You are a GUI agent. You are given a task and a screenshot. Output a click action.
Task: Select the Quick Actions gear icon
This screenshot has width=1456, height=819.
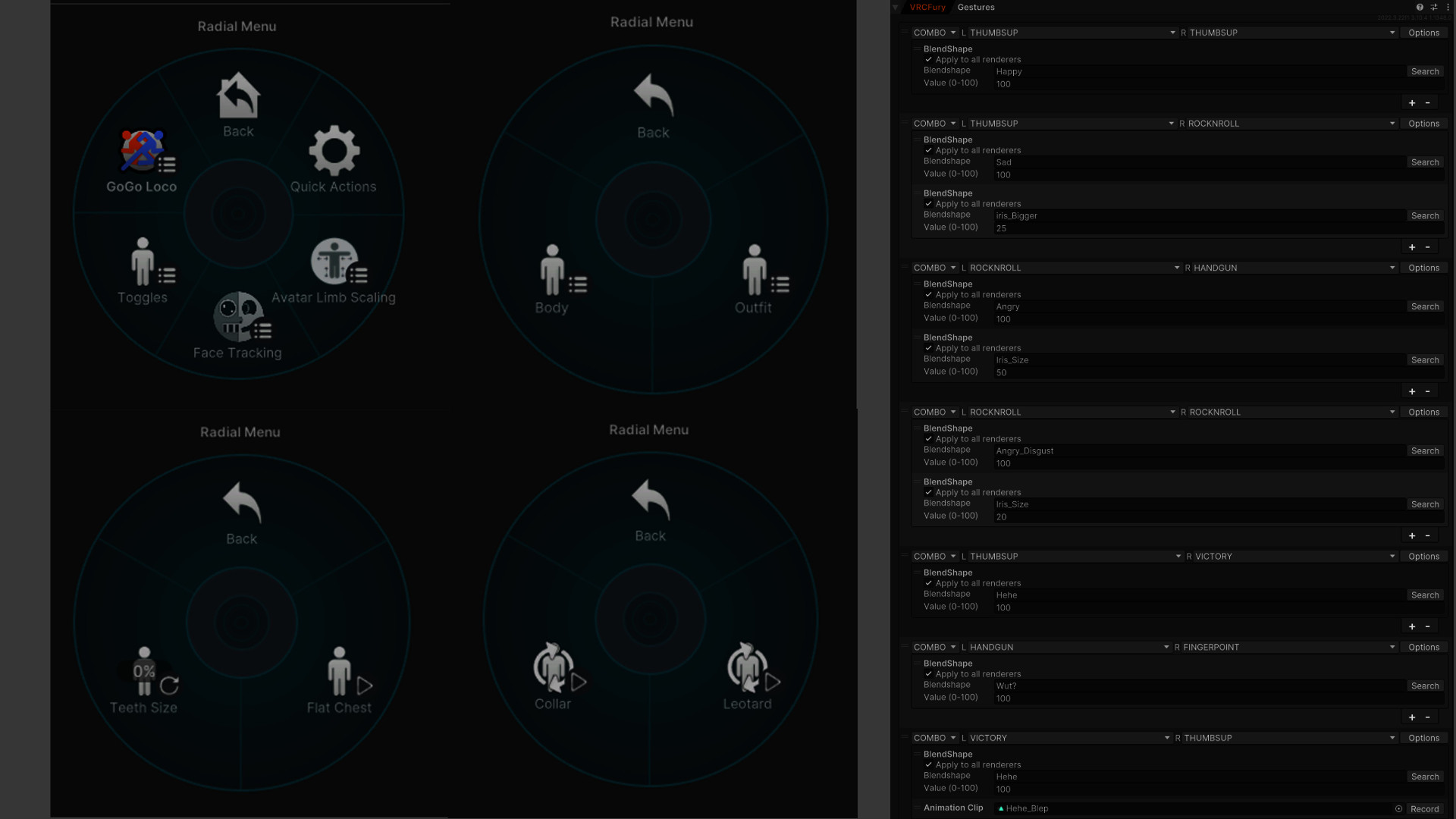(x=334, y=150)
